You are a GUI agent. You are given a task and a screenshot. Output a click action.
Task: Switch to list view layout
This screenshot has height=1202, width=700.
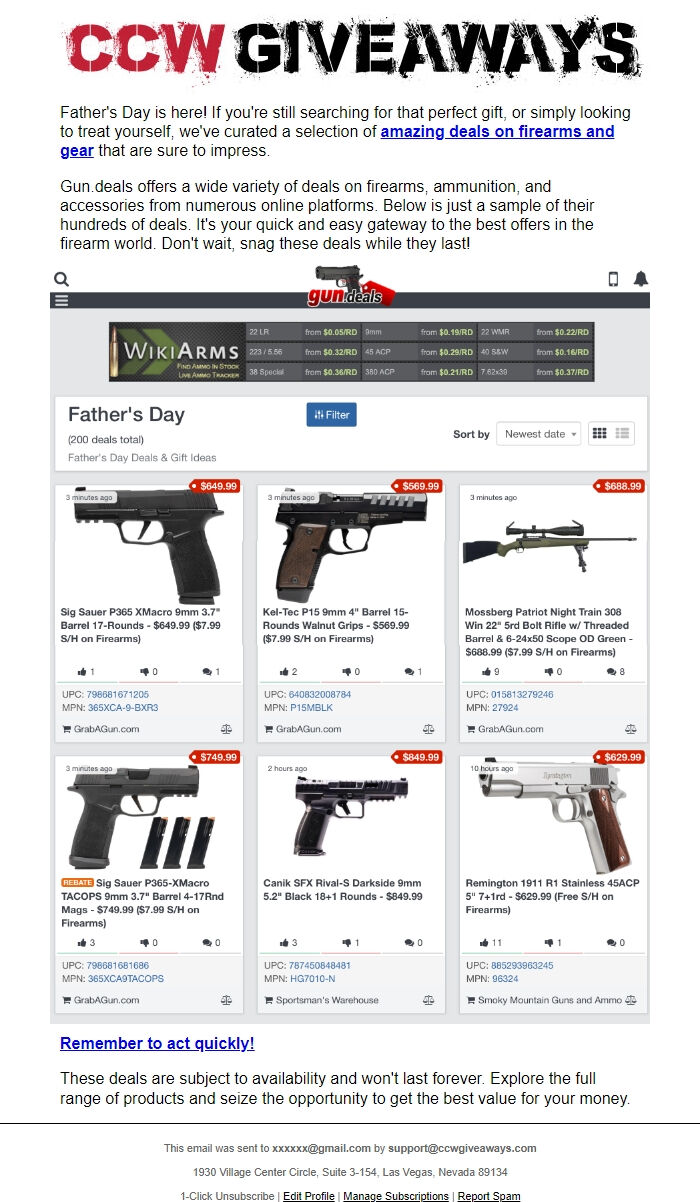(x=622, y=434)
